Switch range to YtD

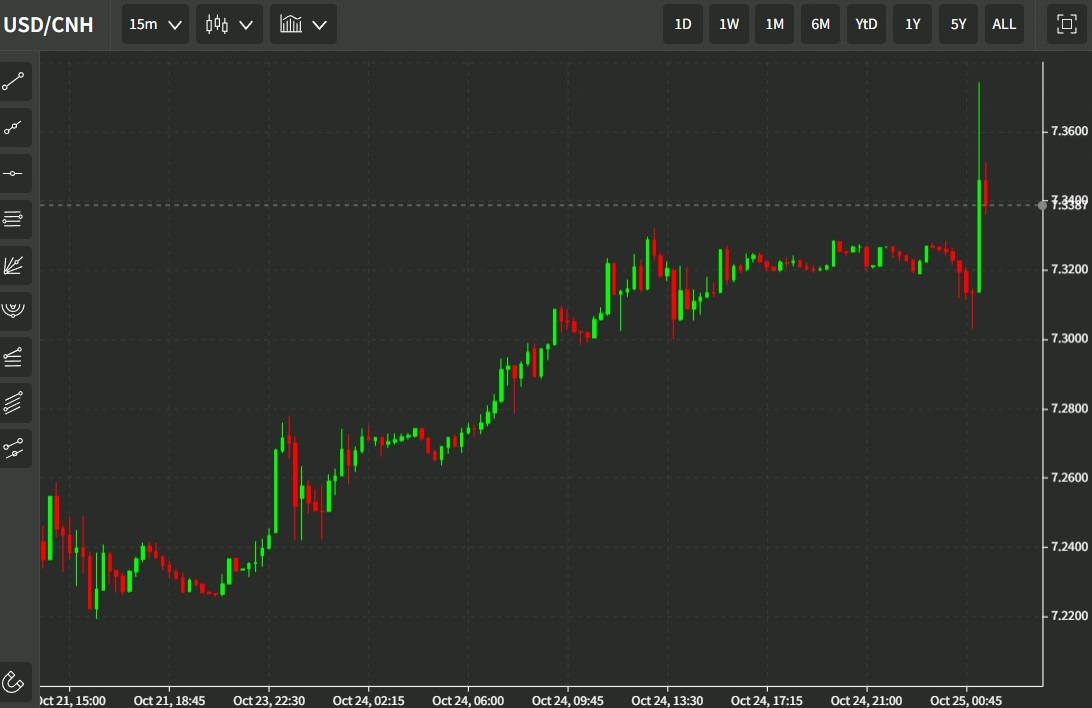(x=866, y=24)
